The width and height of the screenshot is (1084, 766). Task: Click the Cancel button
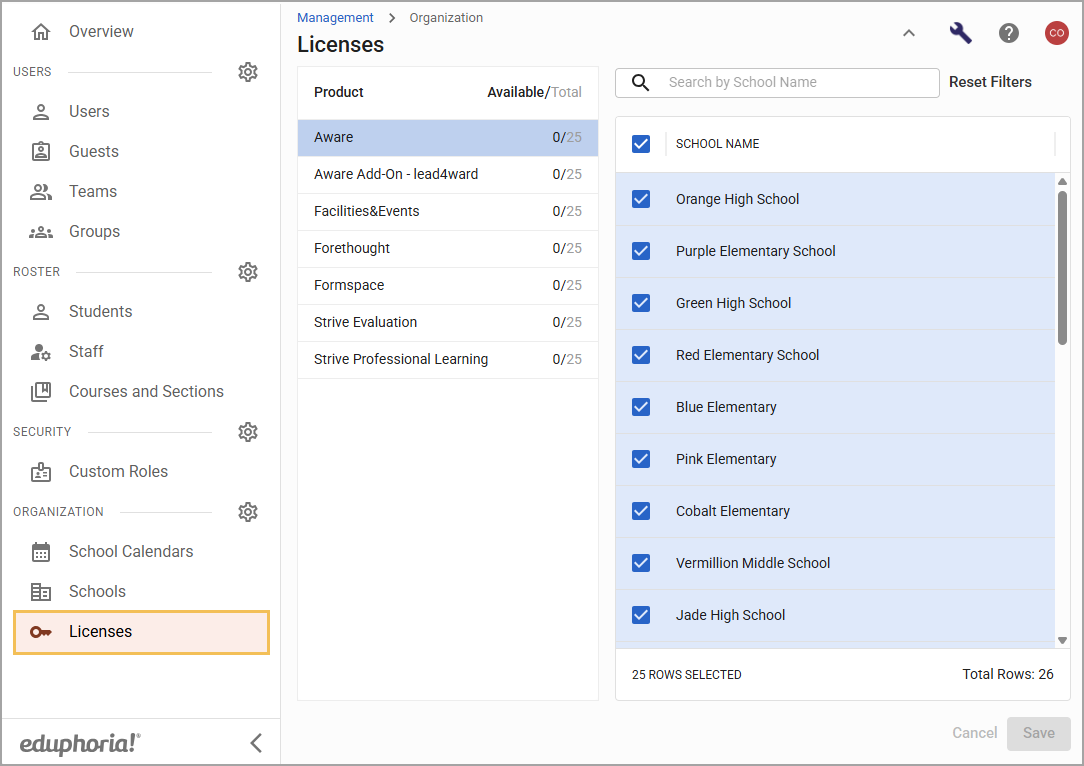(975, 733)
